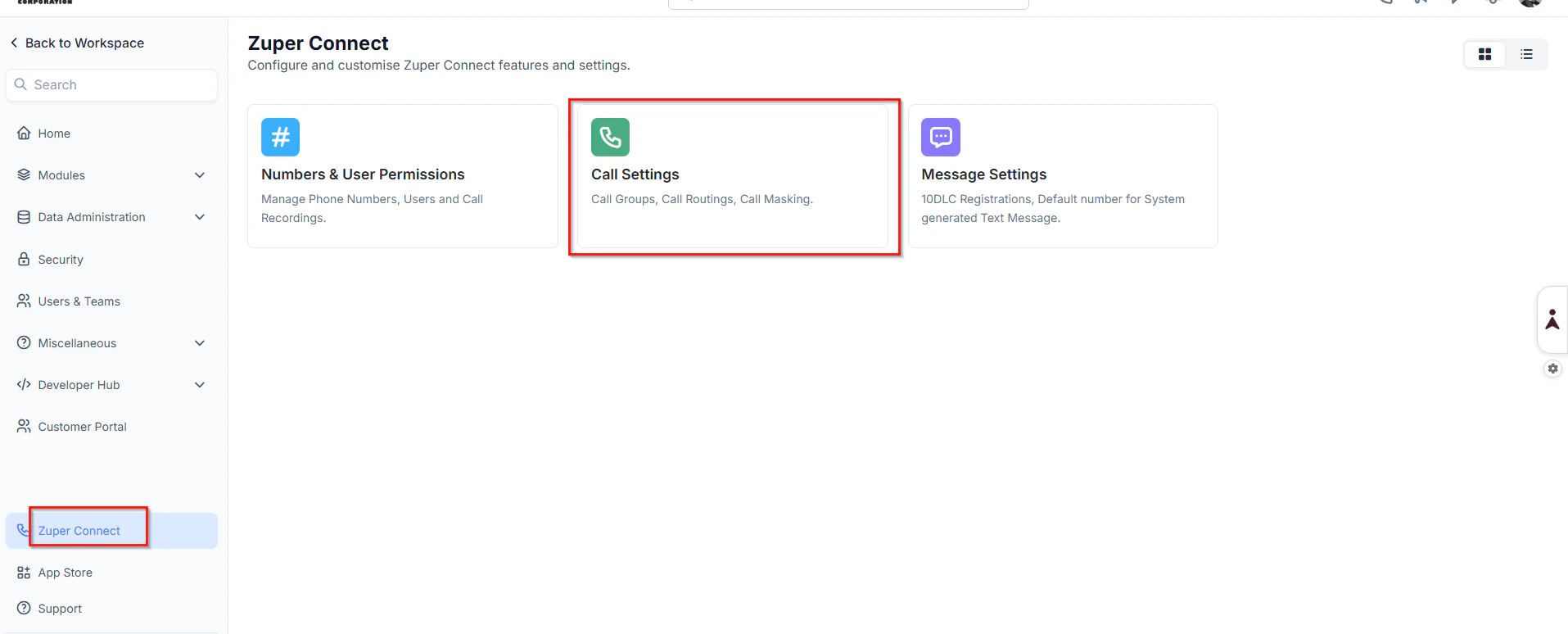Click the Support help icon
Viewport: 1568px width, 634px height.
24,608
